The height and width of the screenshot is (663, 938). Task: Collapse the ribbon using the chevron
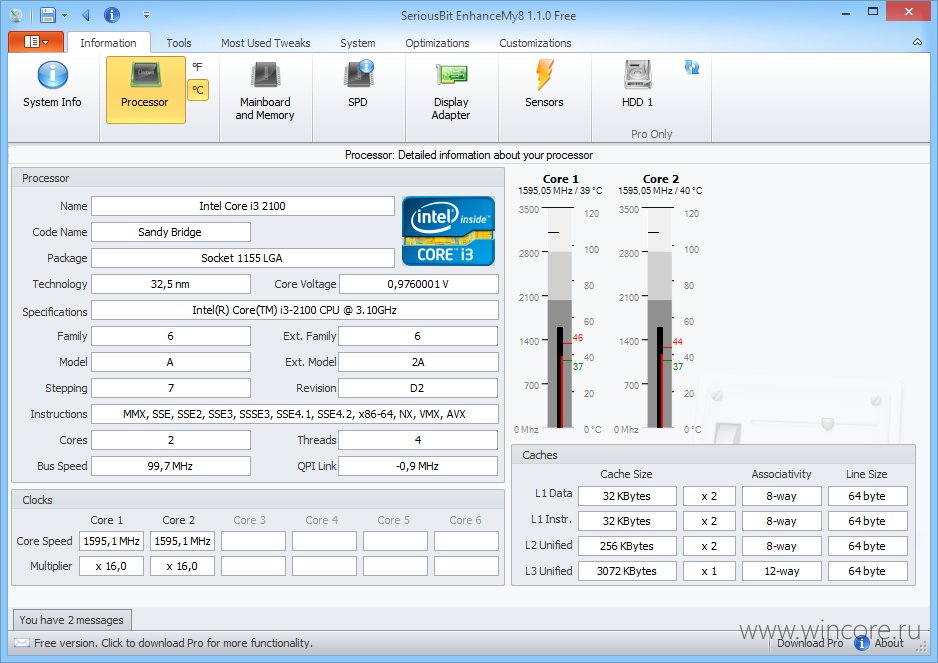917,42
